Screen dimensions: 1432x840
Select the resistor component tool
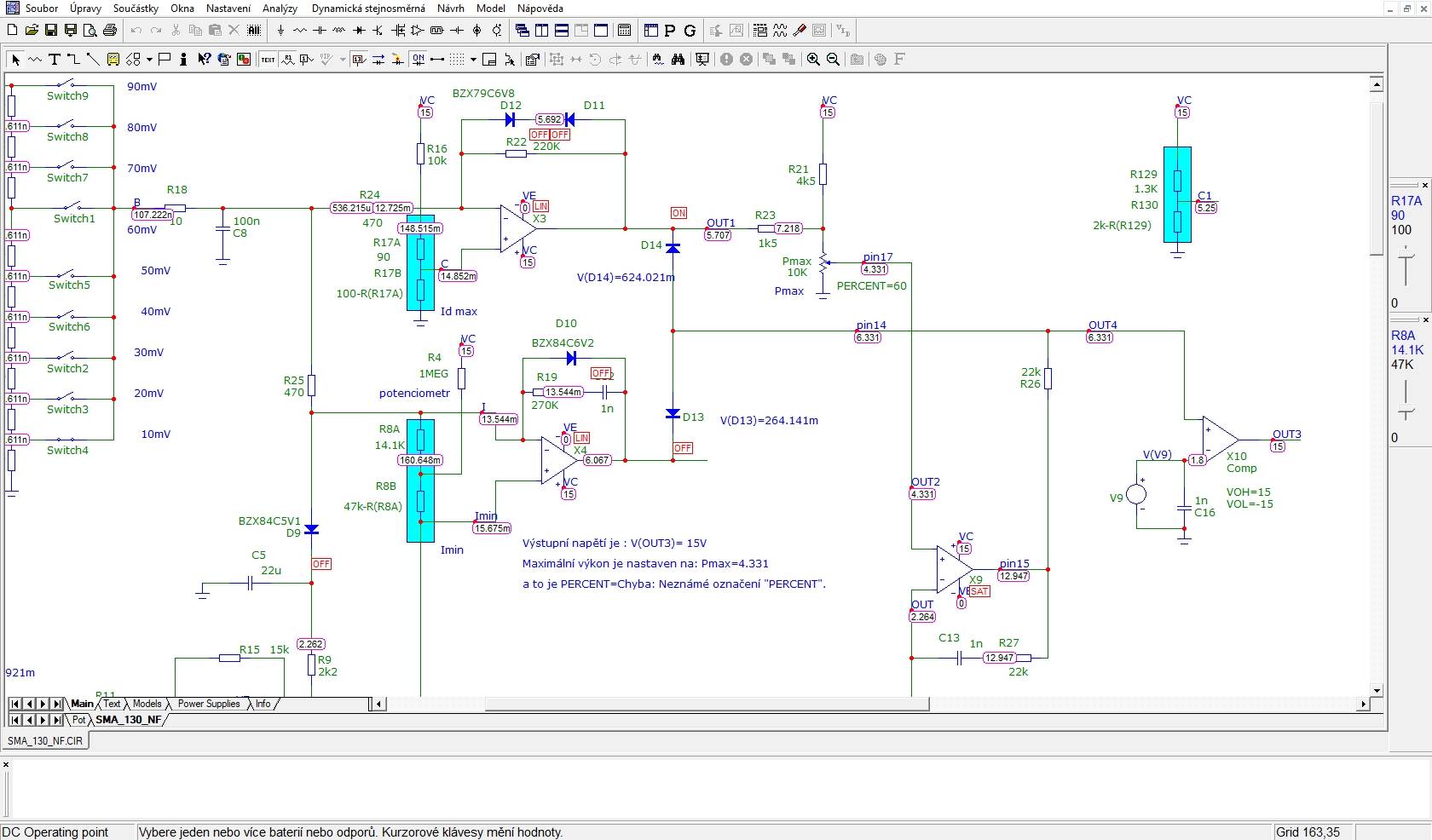click(x=300, y=31)
